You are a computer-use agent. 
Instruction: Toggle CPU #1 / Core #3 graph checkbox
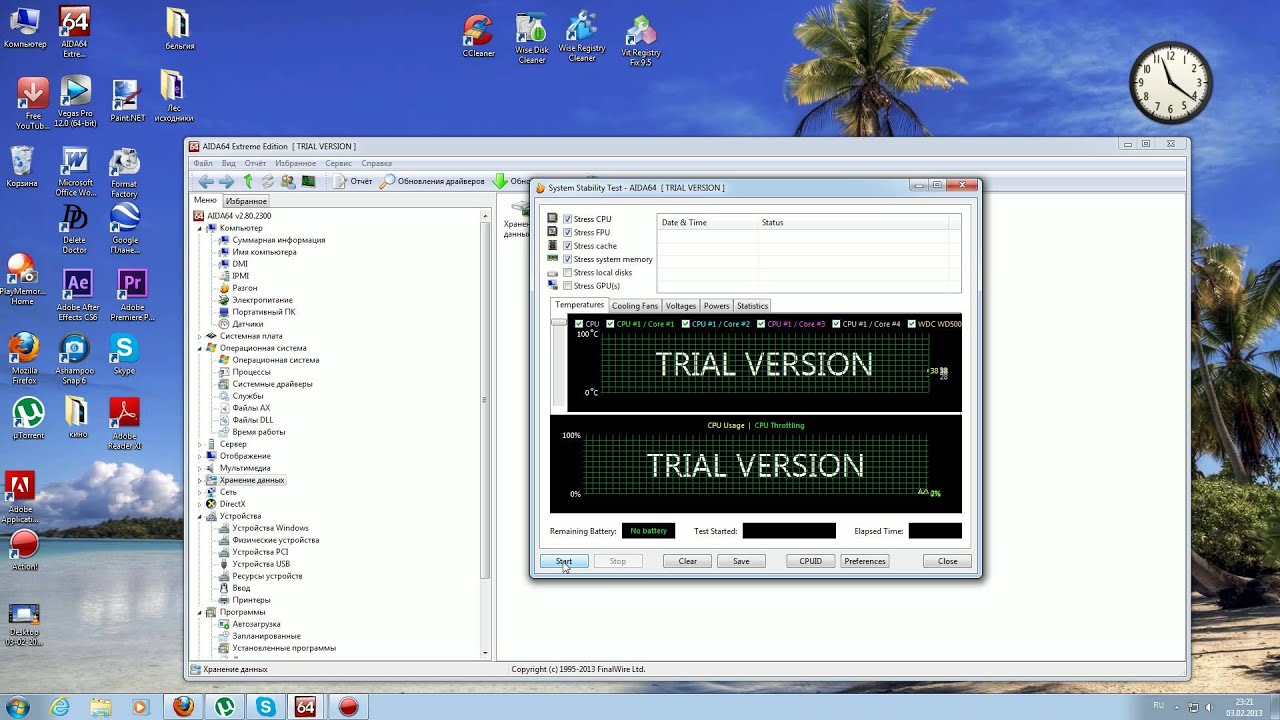[x=761, y=324]
